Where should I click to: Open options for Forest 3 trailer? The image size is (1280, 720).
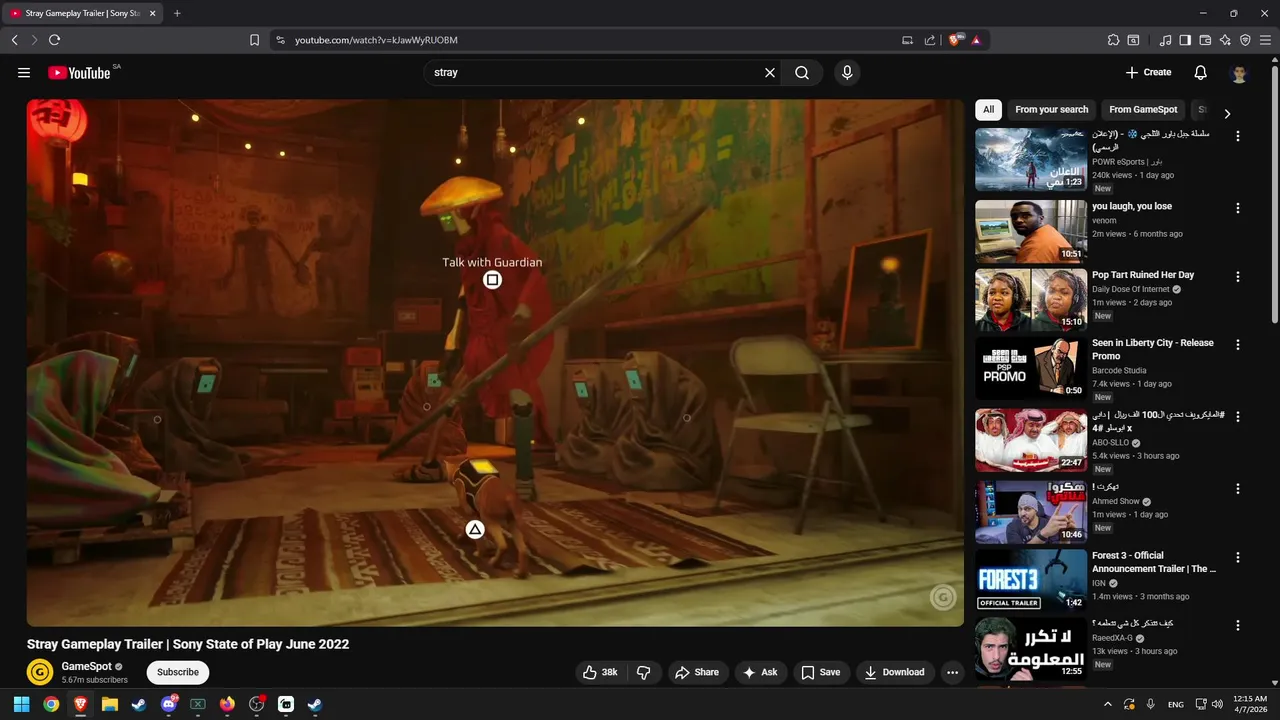(1238, 557)
